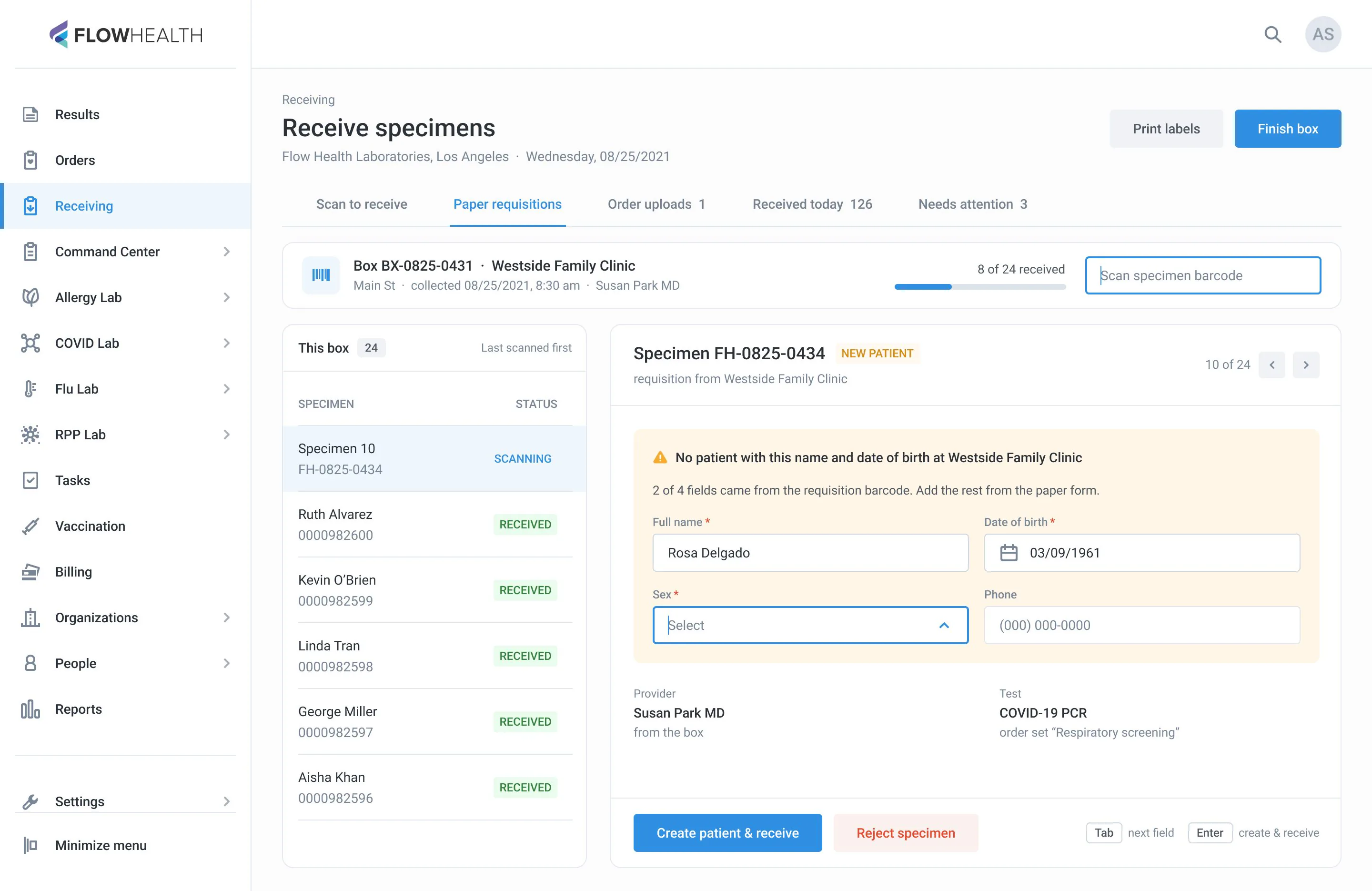The height and width of the screenshot is (891, 1372).
Task: Switch to Scan to receive tab
Action: tap(362, 204)
